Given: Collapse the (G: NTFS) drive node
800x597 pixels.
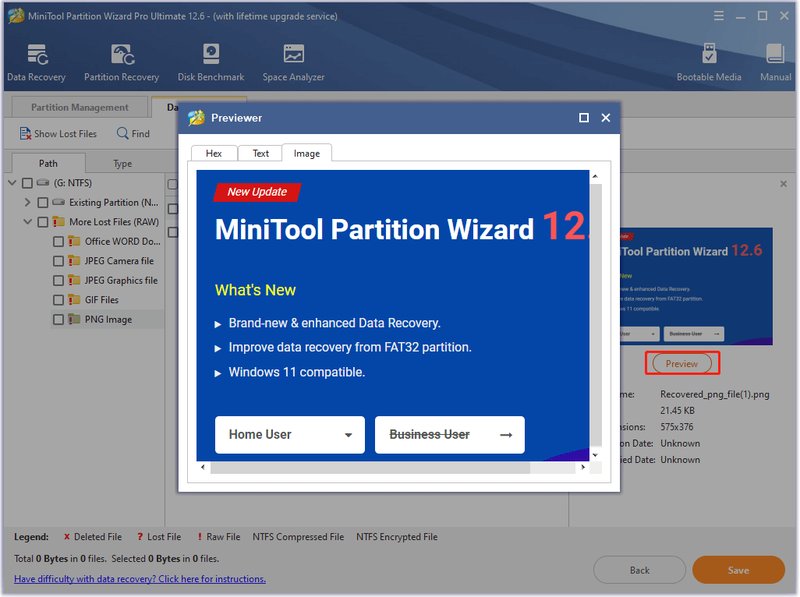Looking at the screenshot, I should click(12, 183).
